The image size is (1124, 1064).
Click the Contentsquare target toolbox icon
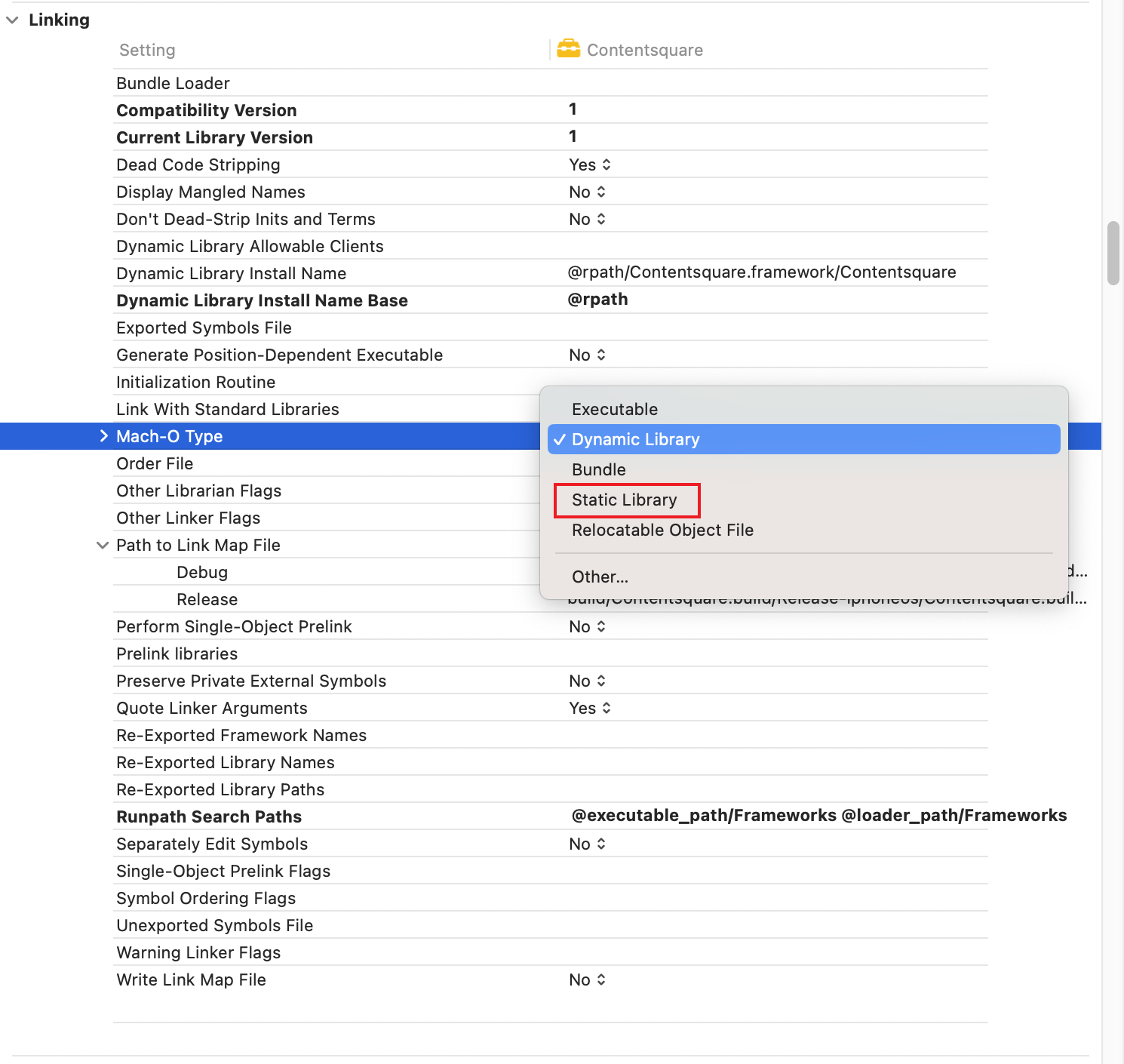(568, 49)
